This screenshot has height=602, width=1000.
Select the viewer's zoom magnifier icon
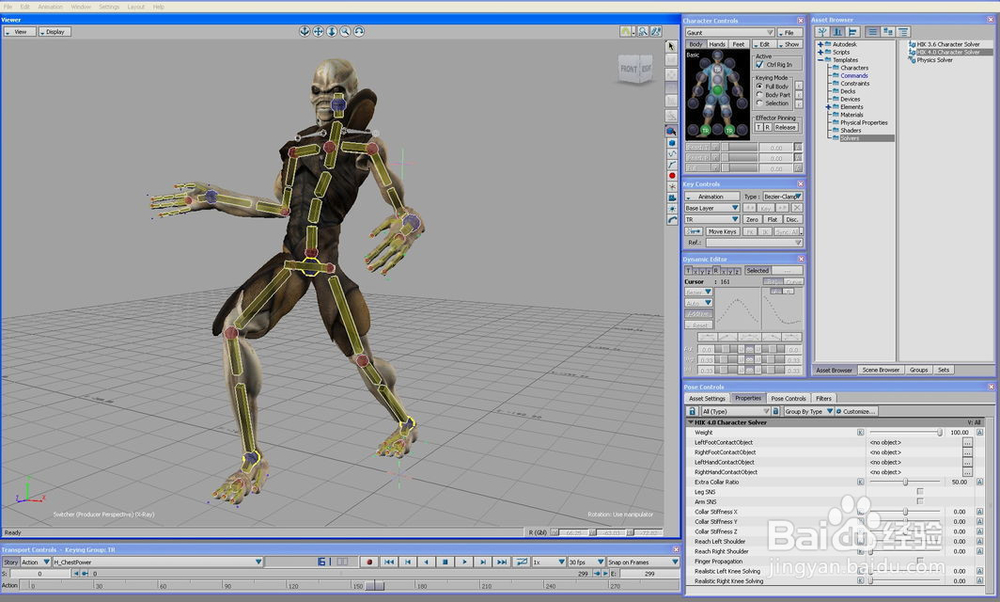pyautogui.click(x=345, y=31)
